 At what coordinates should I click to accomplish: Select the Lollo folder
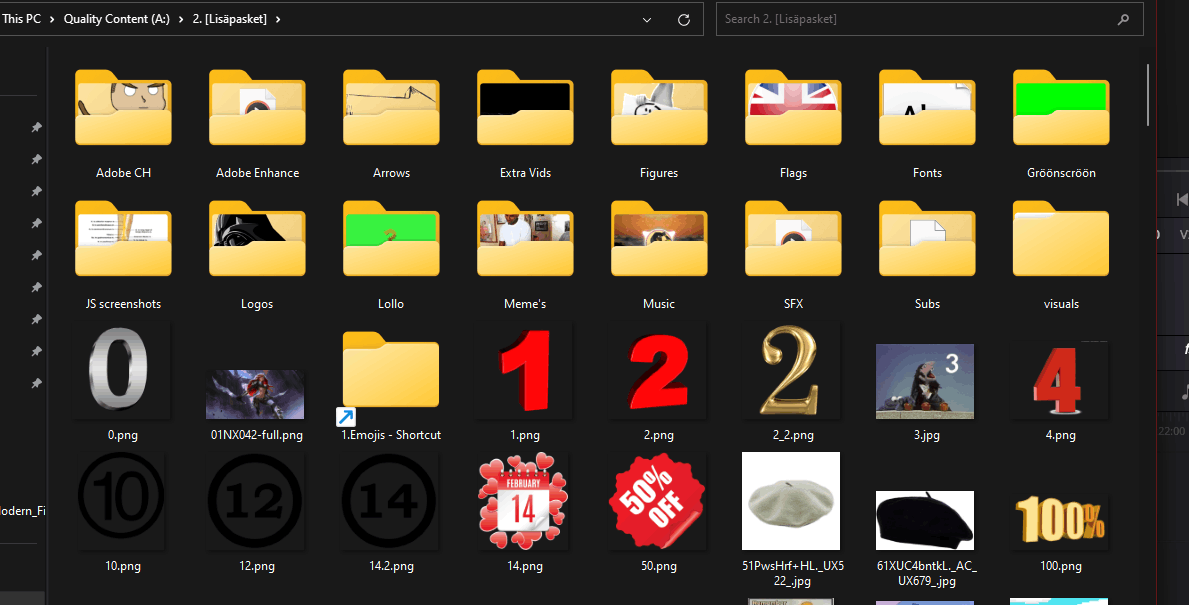(391, 239)
